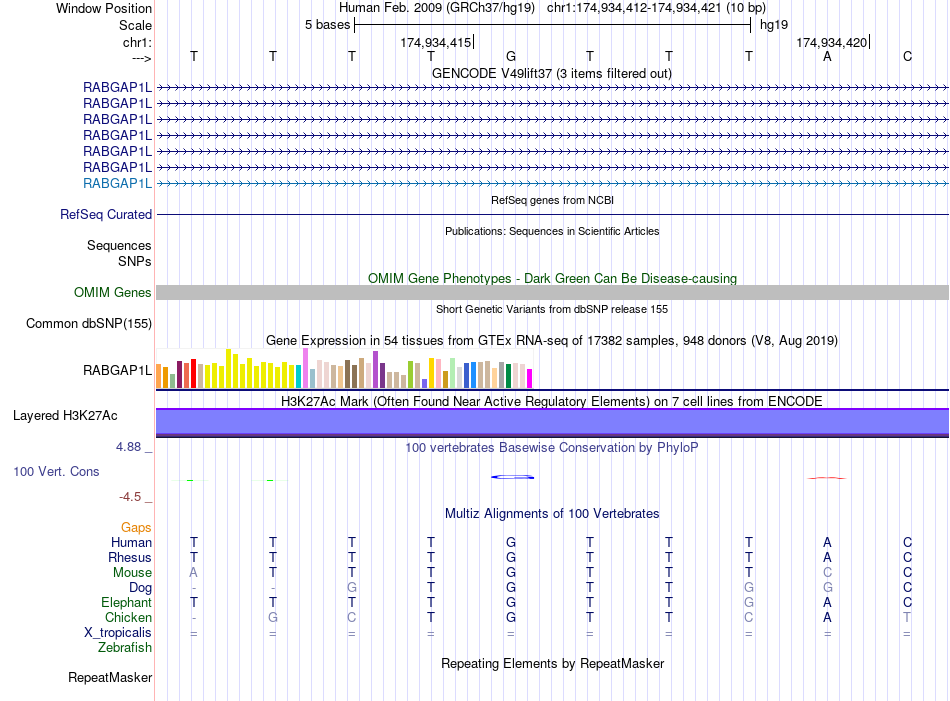
Task: Open Repeating Elements by RepeatMasker title
Action: [x=552, y=663]
